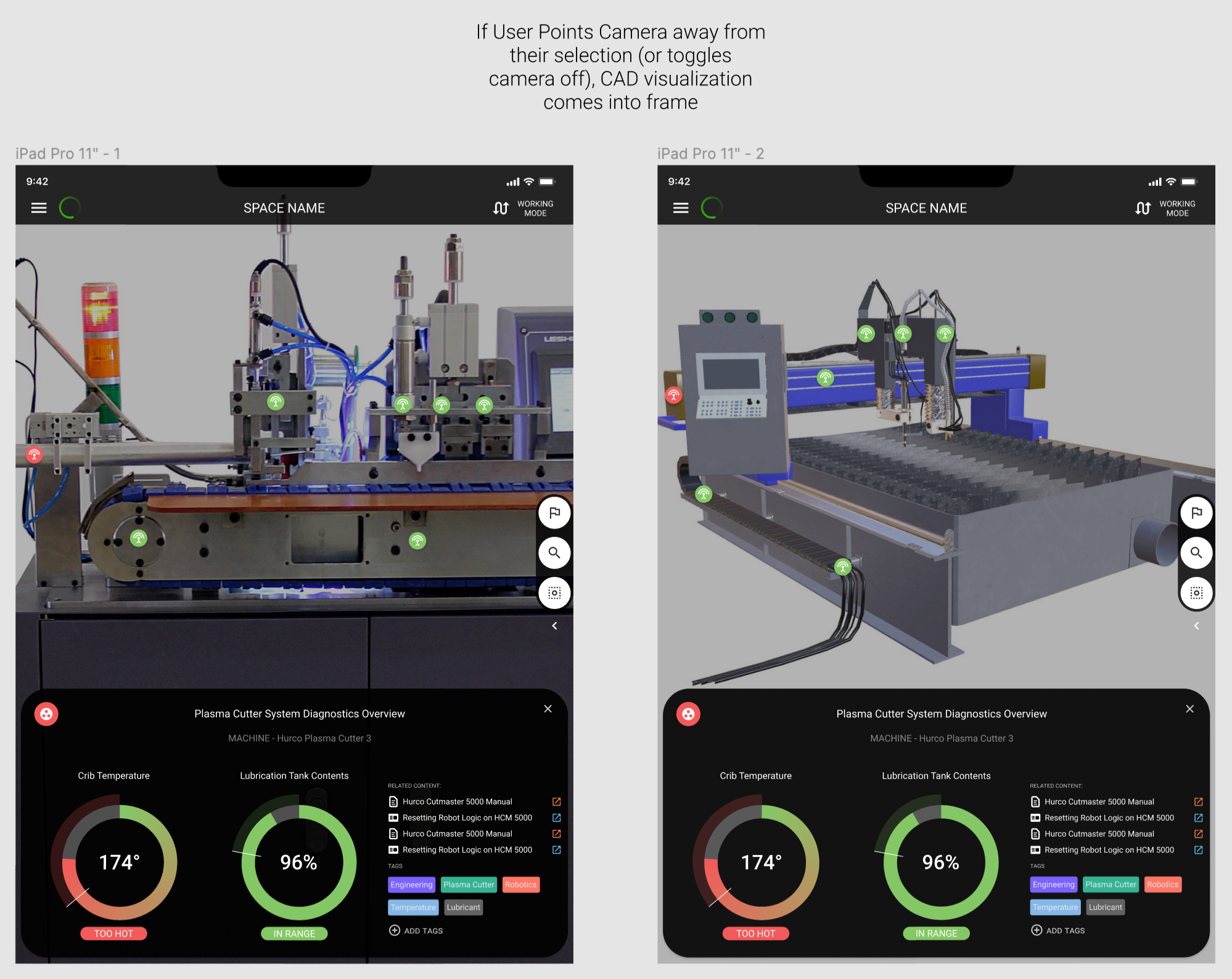Screen dimensions: 1232x979
Task: Click Crib Temperature 174° gauge in frame 1
Action: (x=119, y=862)
